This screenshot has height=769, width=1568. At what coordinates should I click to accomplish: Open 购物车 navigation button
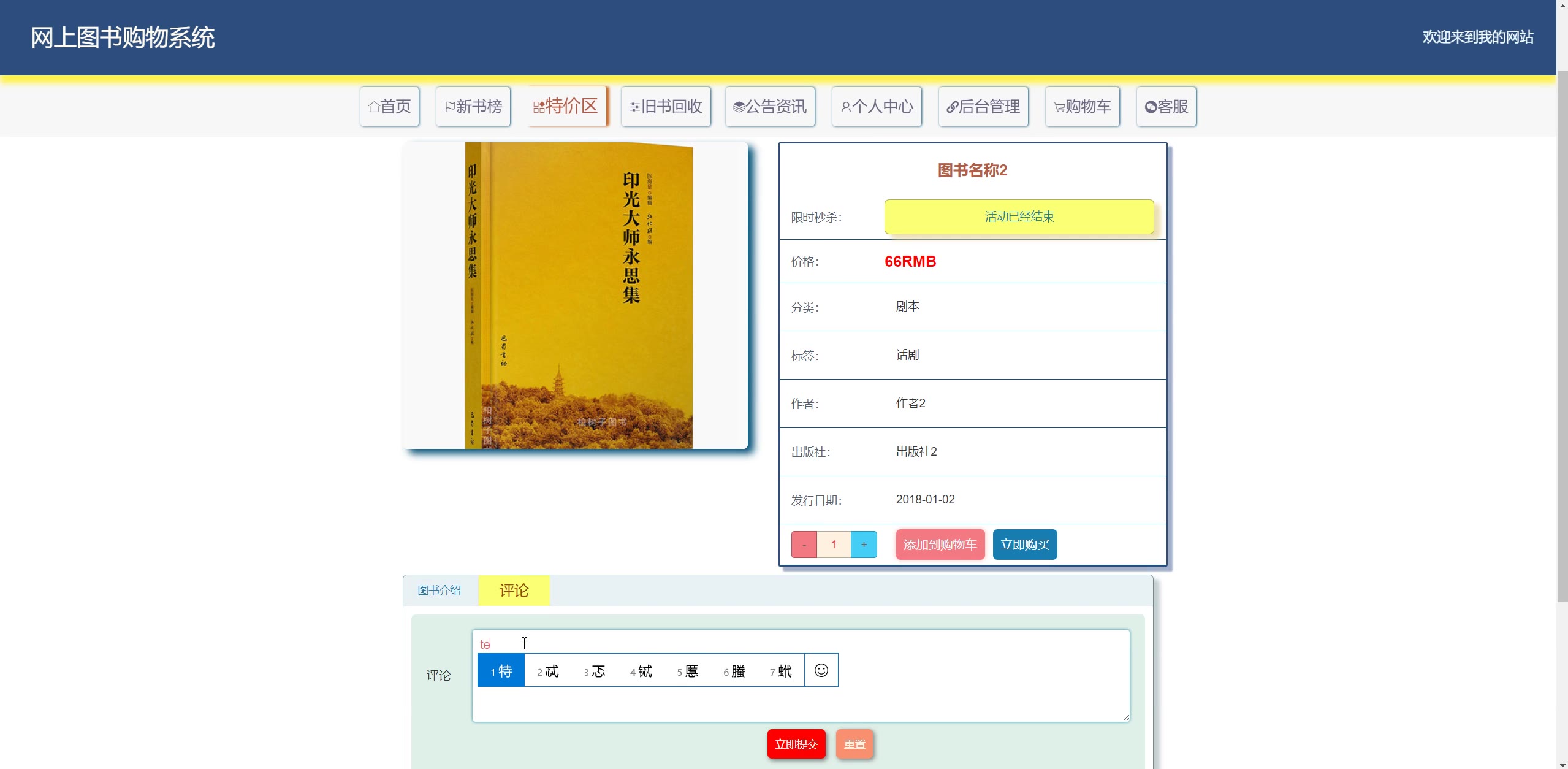point(1082,107)
